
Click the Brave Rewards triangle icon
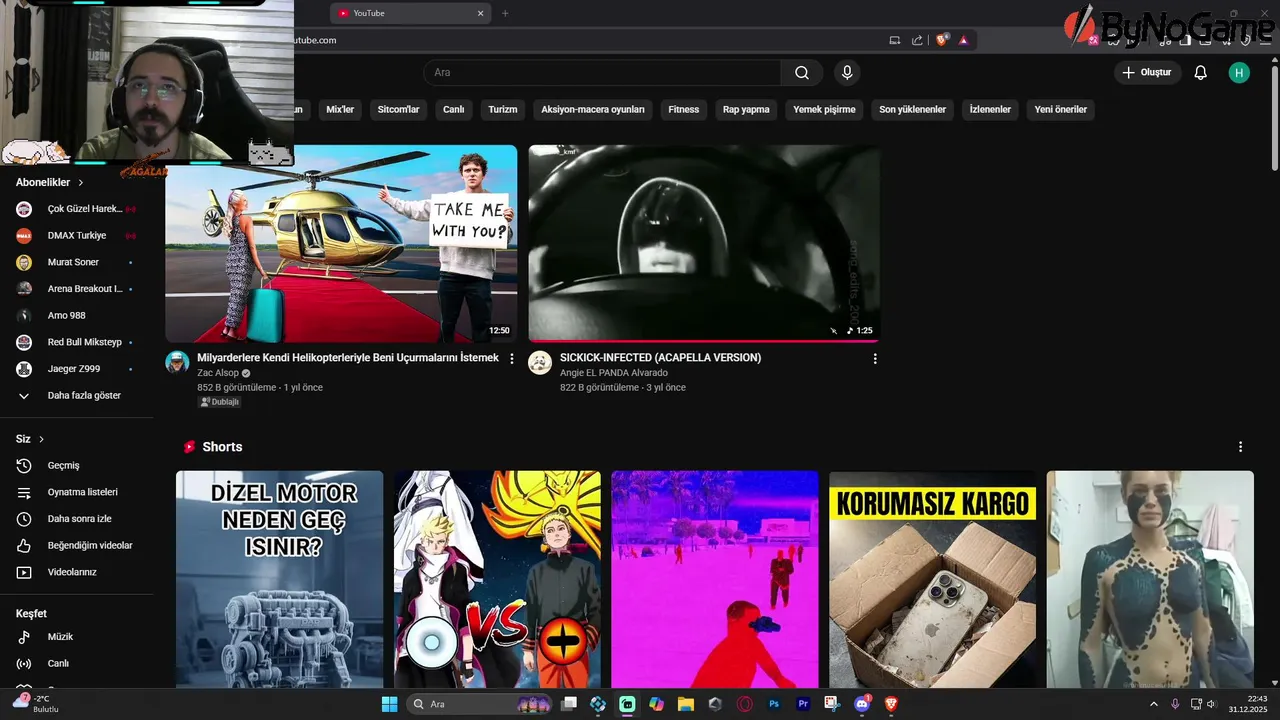(x=964, y=40)
